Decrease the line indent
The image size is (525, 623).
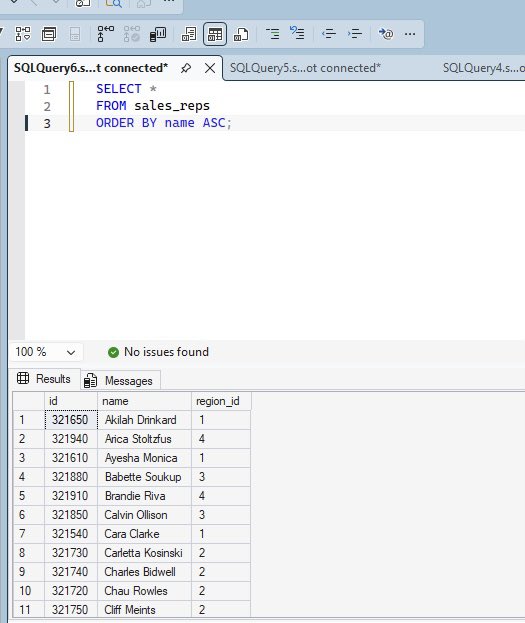point(329,34)
